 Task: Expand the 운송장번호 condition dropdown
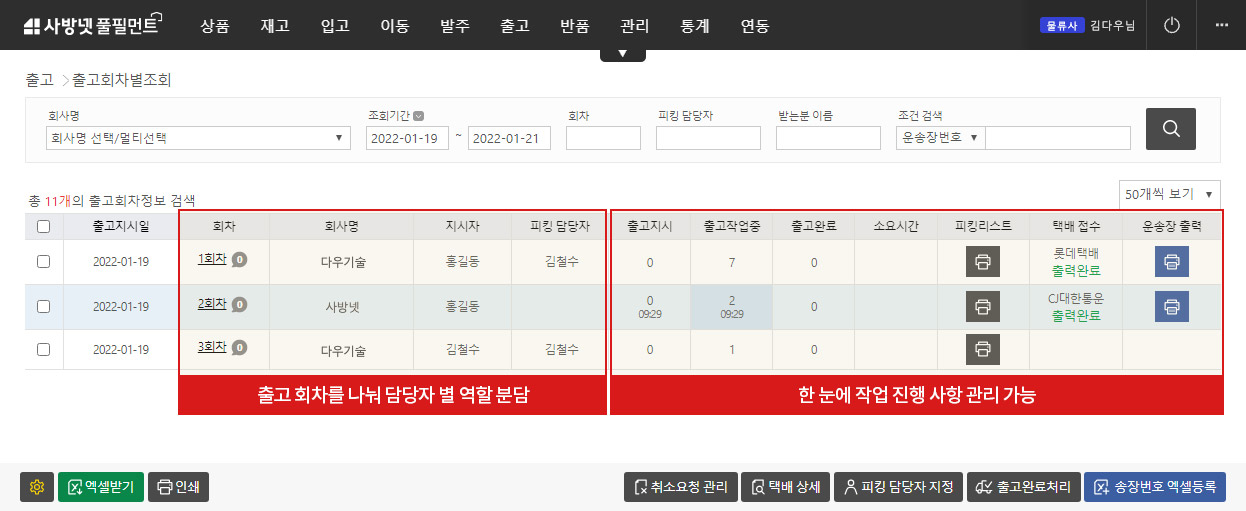tap(940, 138)
